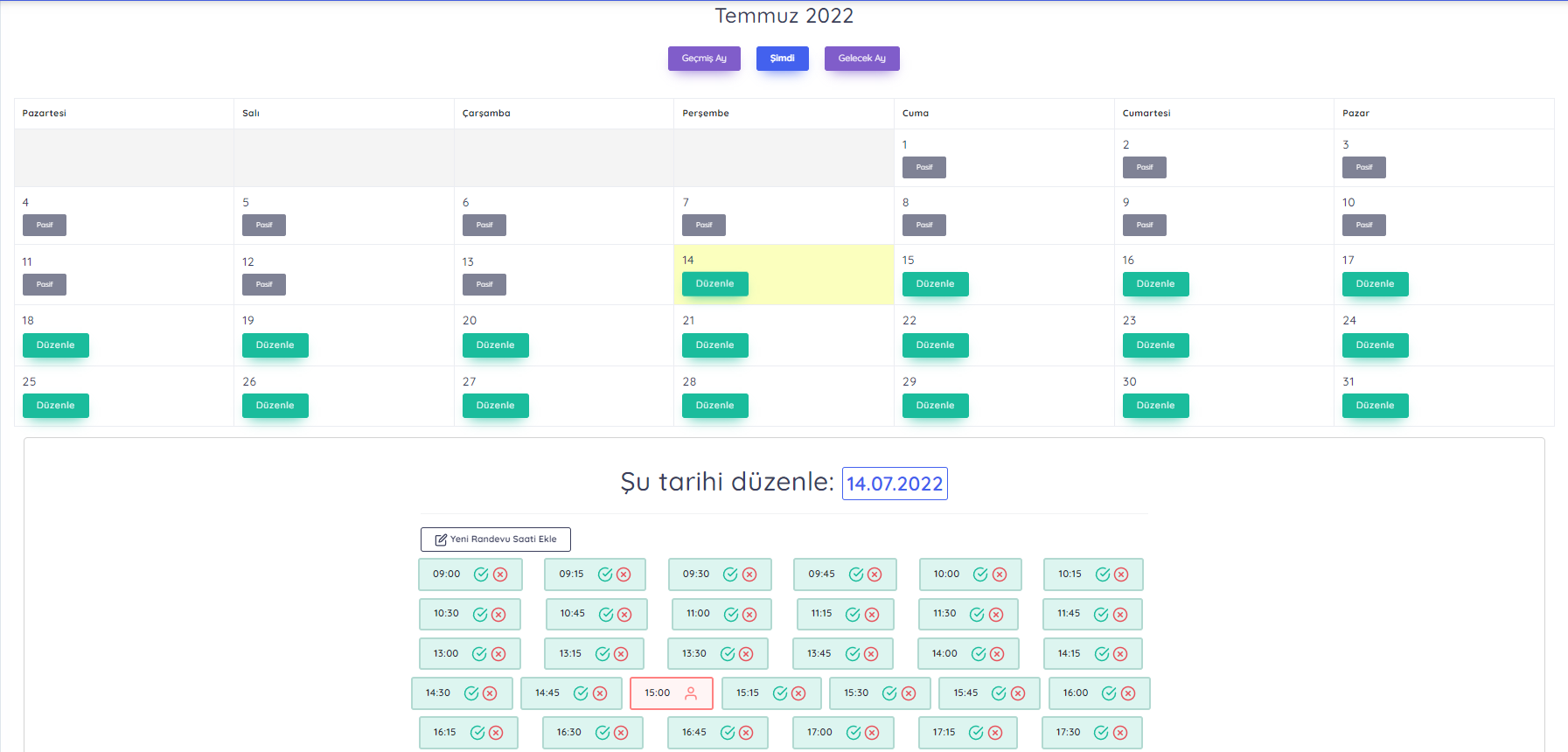Click the check icon for 14:00
The height and width of the screenshot is (752, 1568).
tap(979, 654)
